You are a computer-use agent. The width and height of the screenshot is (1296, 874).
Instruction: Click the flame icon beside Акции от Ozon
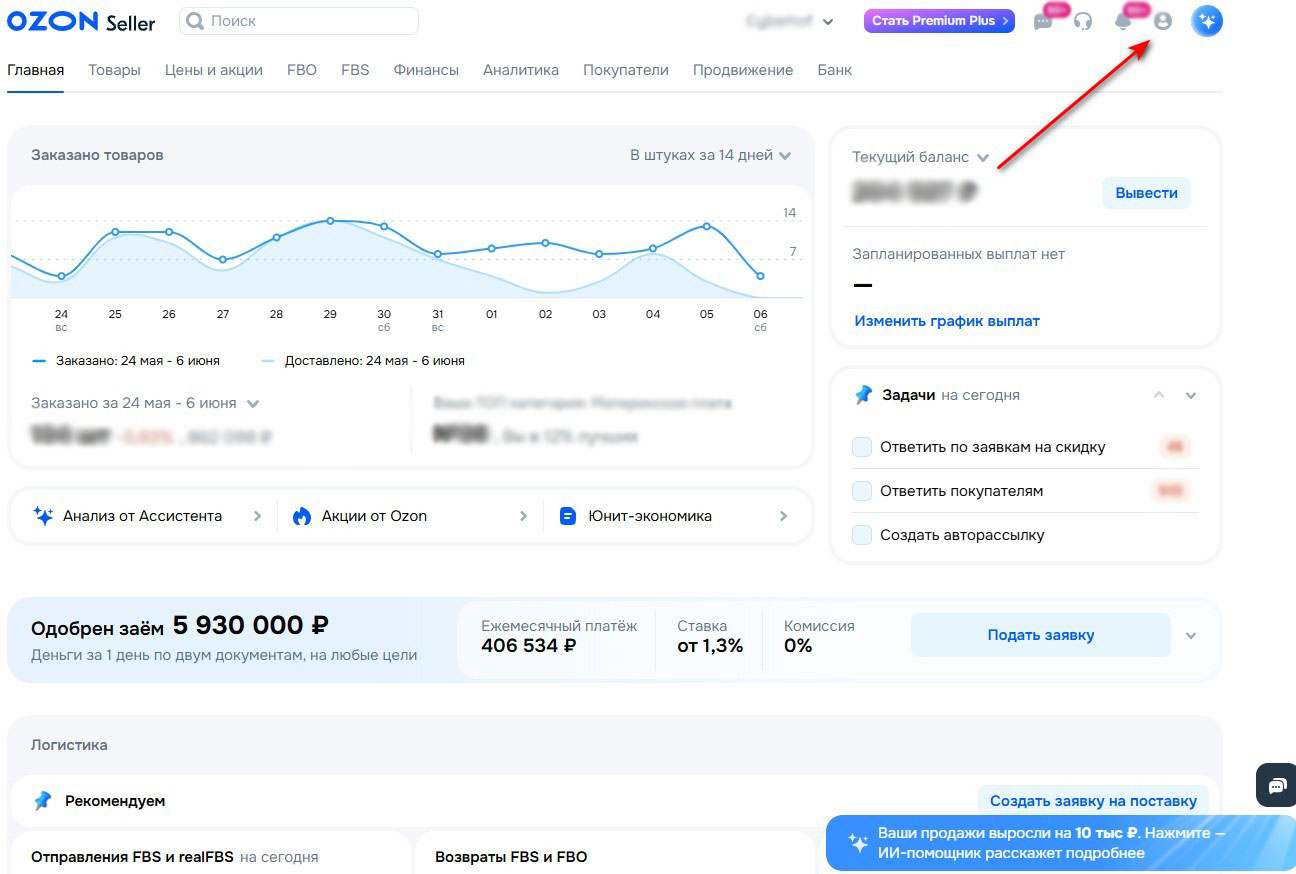(x=302, y=516)
